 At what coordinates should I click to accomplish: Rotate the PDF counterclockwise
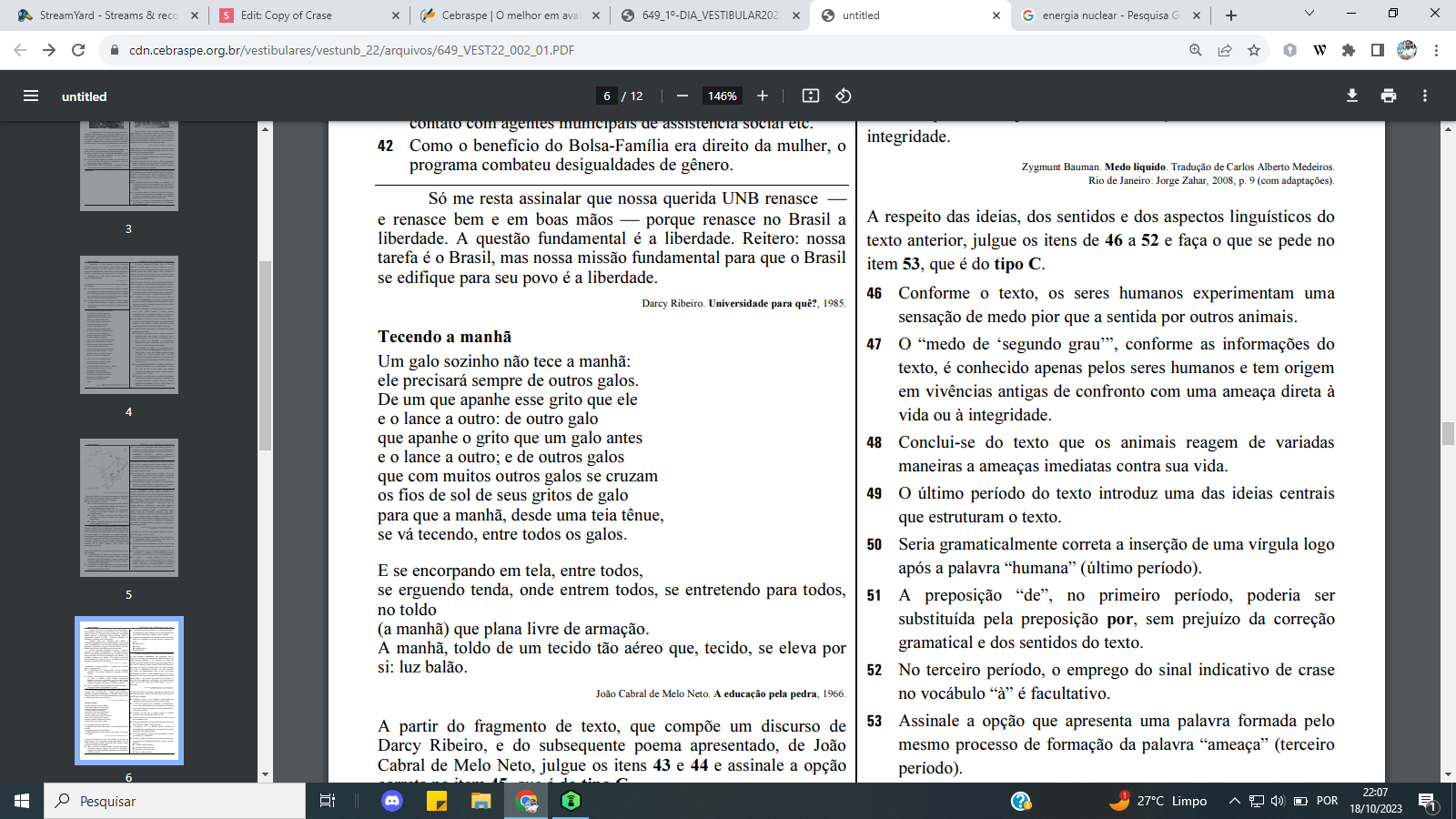click(844, 96)
